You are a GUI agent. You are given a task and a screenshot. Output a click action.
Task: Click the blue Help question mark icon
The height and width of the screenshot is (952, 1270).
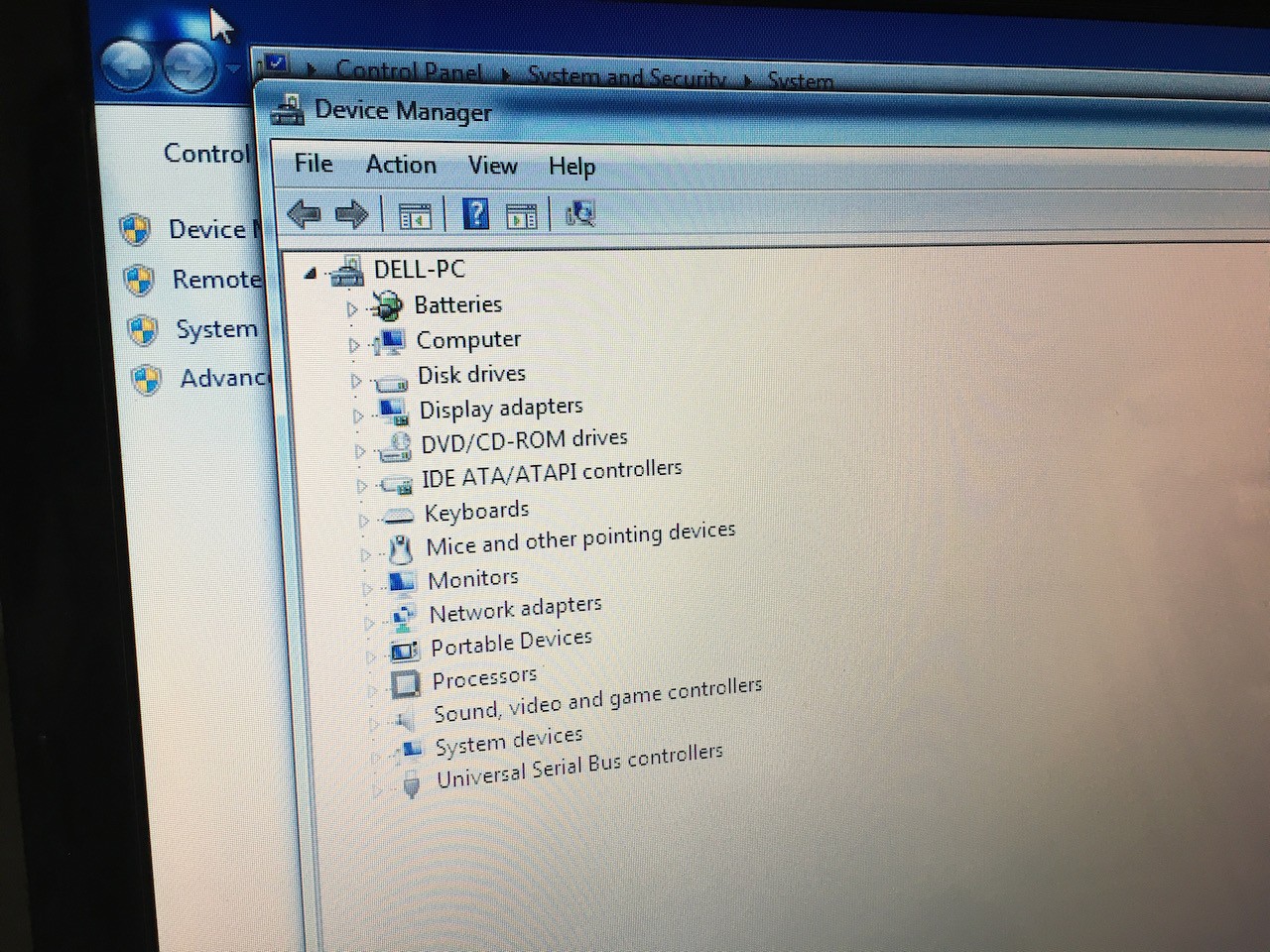[476, 213]
